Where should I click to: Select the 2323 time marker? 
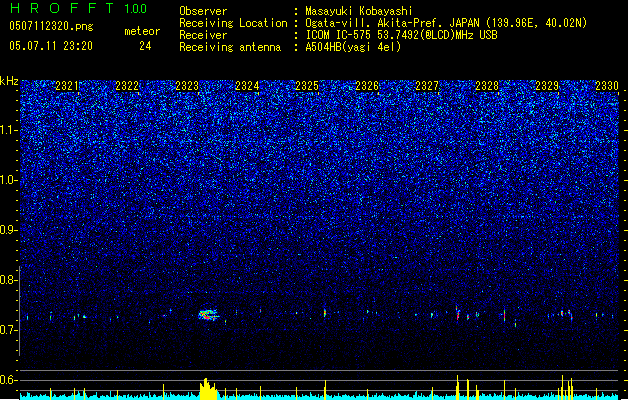(x=187, y=86)
